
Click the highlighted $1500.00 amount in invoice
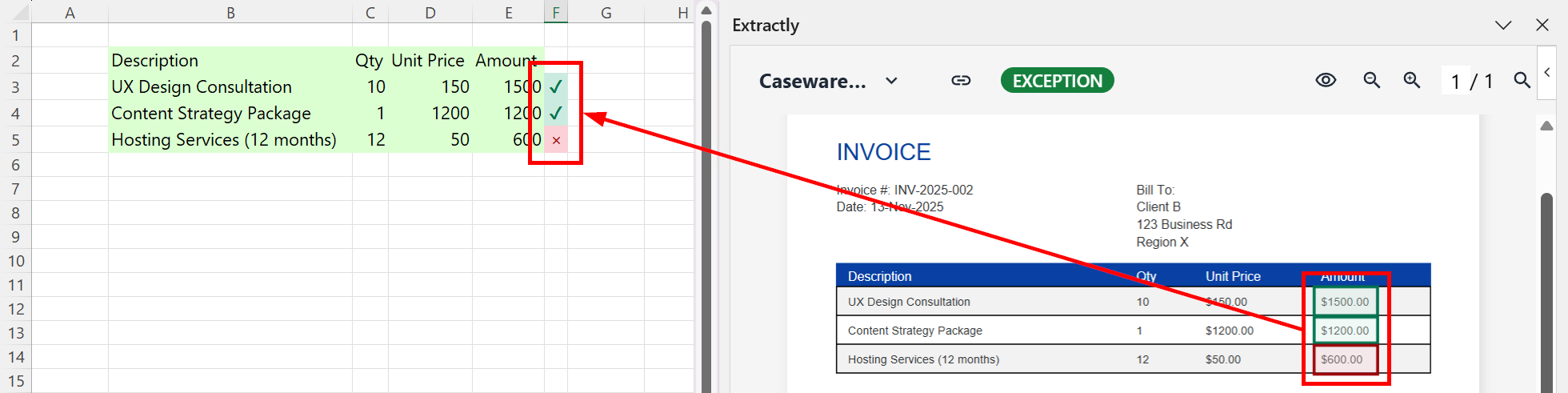pos(1344,302)
